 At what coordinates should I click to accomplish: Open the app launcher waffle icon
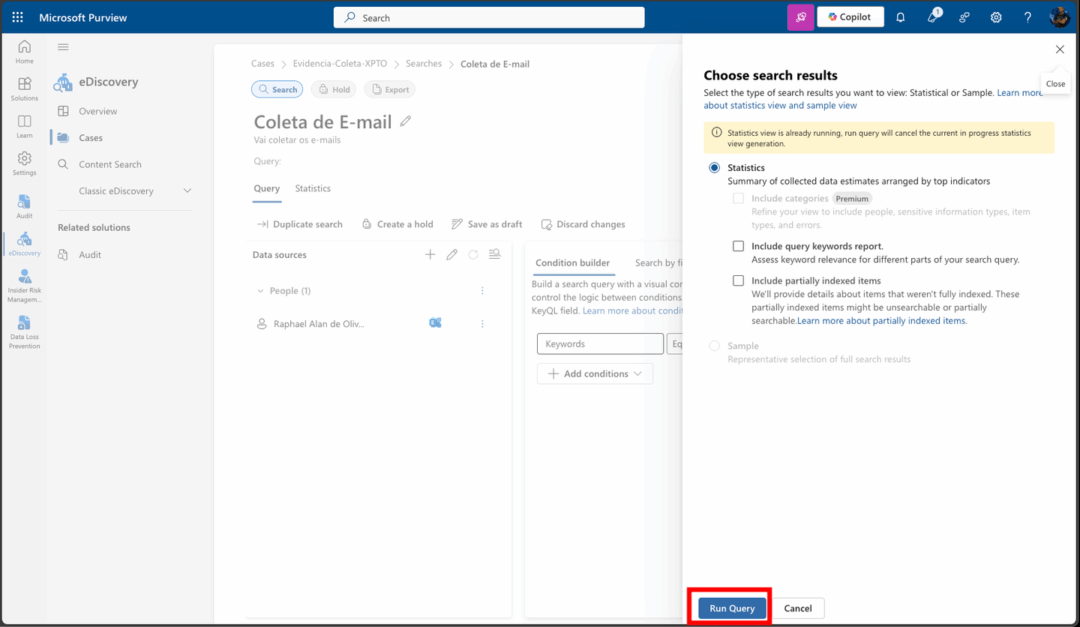17,17
